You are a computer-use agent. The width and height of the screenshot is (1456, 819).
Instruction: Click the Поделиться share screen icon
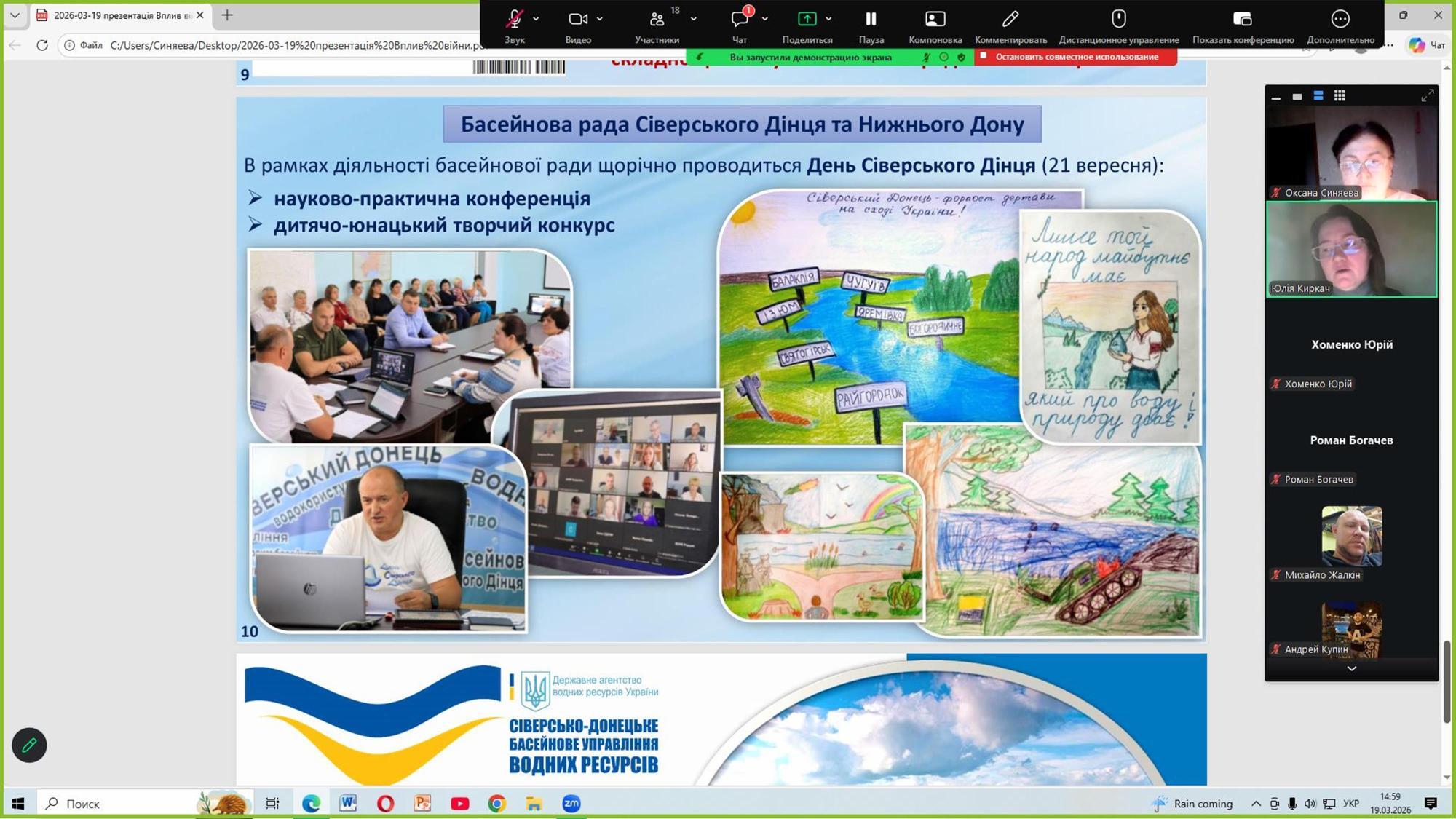(807, 20)
